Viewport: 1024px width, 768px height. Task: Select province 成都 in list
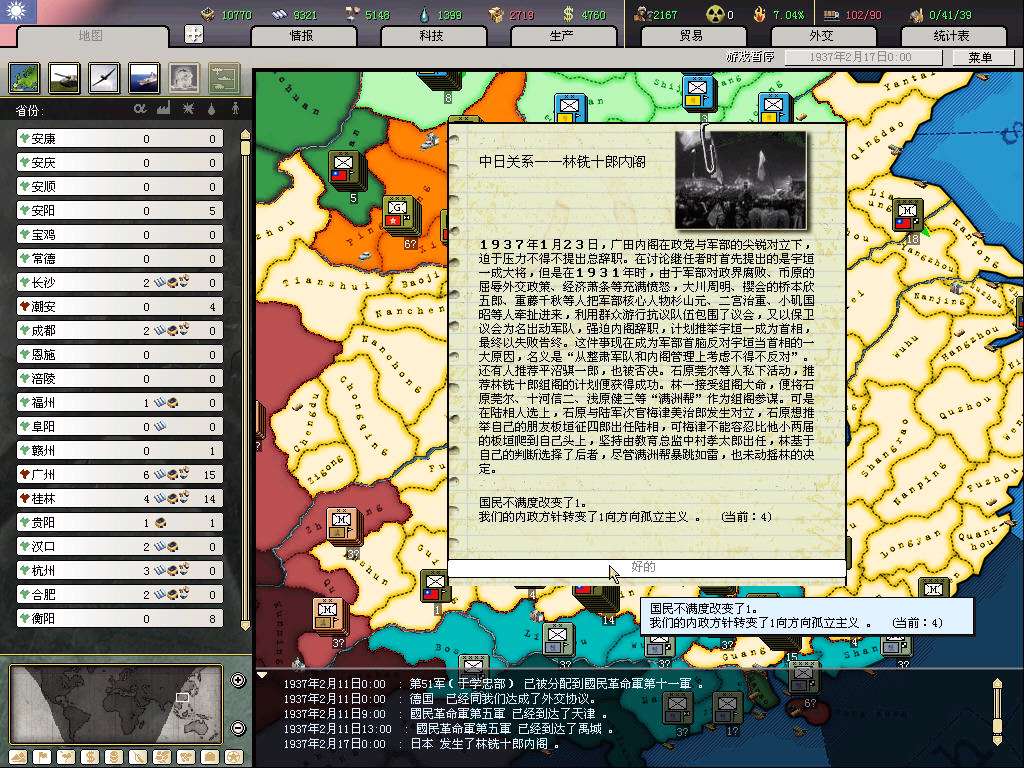coord(120,330)
